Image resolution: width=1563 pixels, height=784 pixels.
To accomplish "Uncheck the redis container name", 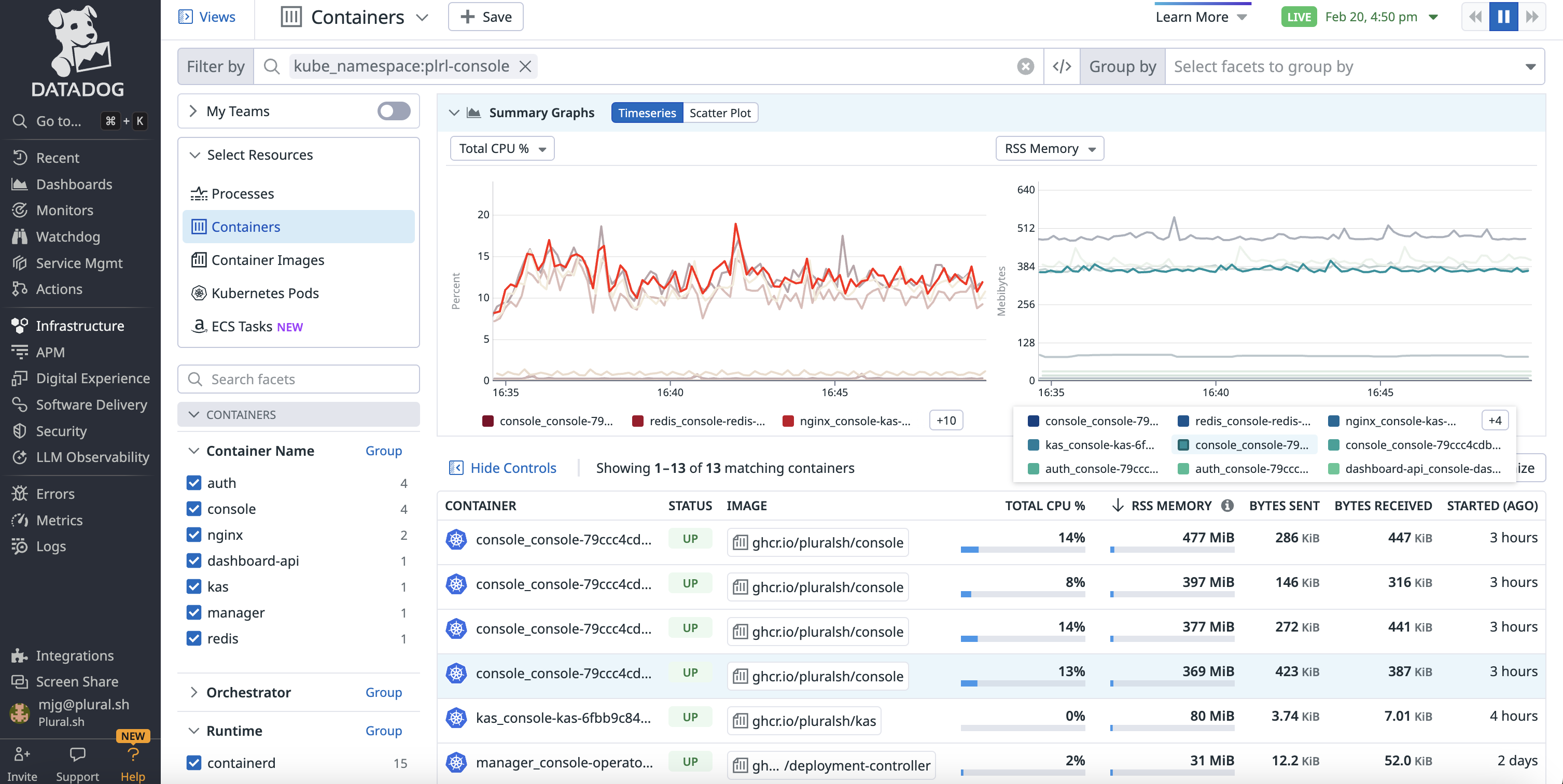I will tap(193, 639).
